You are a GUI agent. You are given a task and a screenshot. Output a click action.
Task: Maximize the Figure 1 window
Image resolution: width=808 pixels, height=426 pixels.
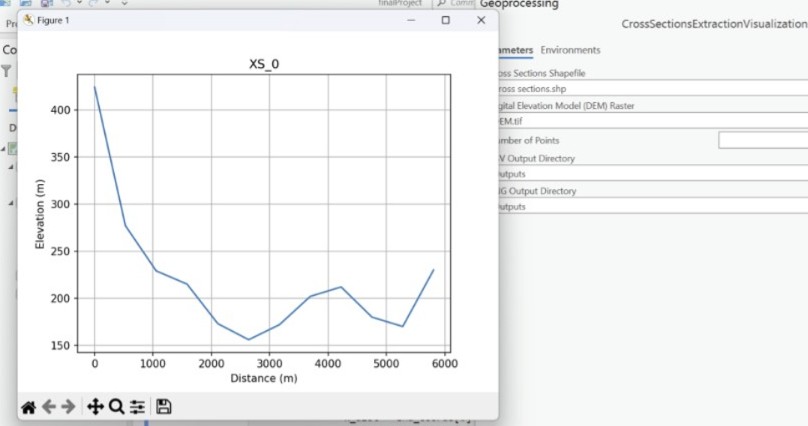(x=445, y=20)
